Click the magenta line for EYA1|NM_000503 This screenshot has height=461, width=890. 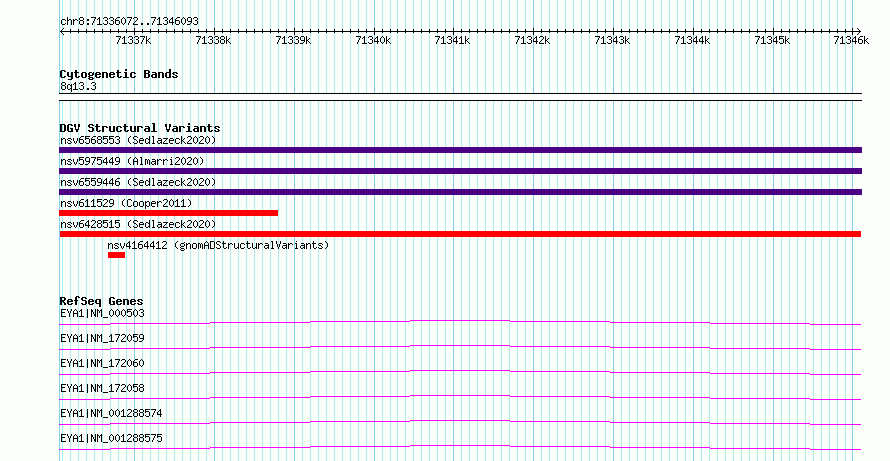tap(460, 322)
